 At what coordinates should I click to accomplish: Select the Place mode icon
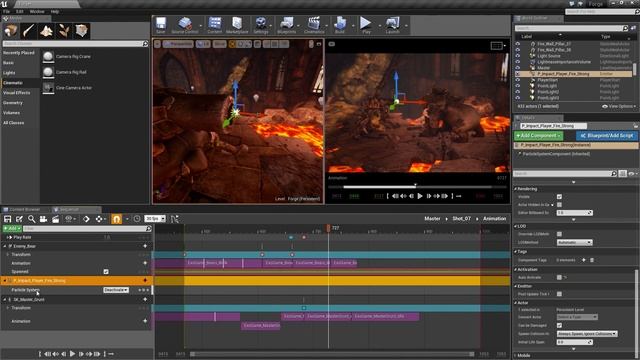point(11,31)
